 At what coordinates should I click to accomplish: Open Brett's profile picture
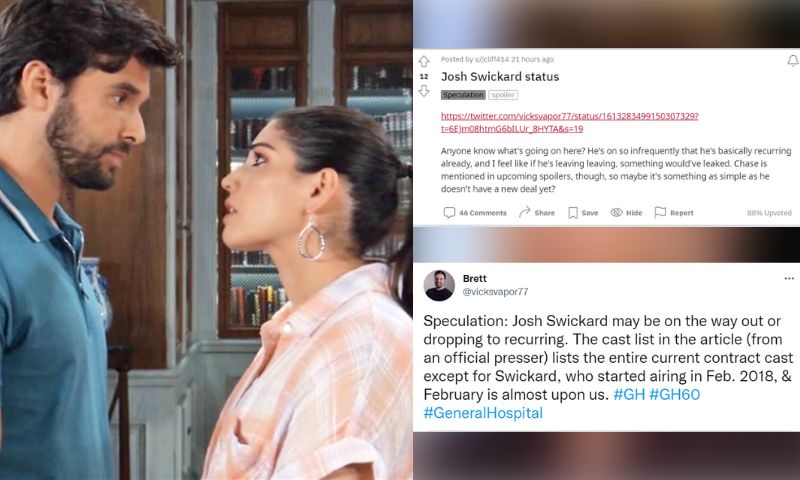click(x=439, y=286)
